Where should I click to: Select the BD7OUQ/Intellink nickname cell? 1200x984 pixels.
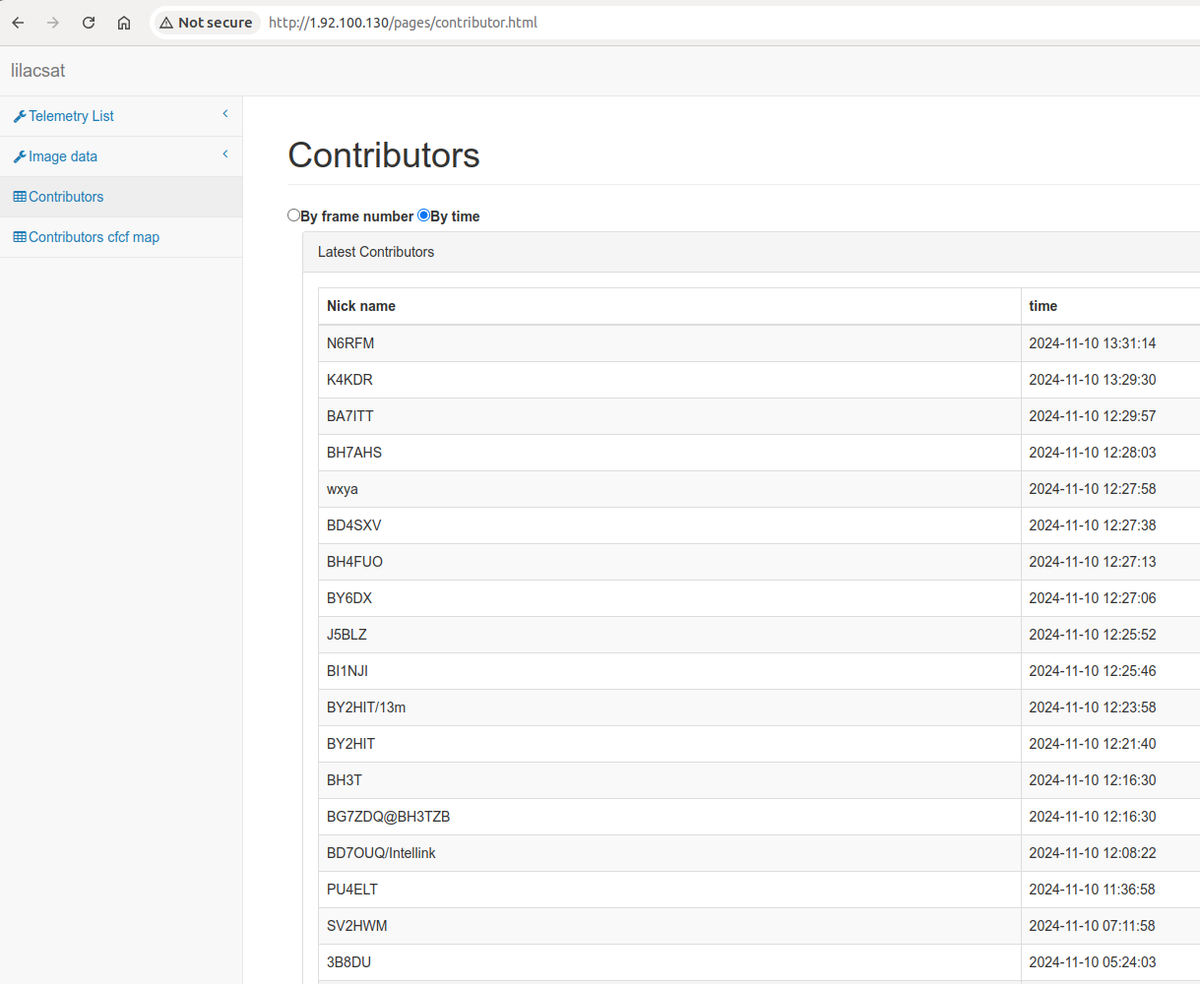tap(670, 853)
